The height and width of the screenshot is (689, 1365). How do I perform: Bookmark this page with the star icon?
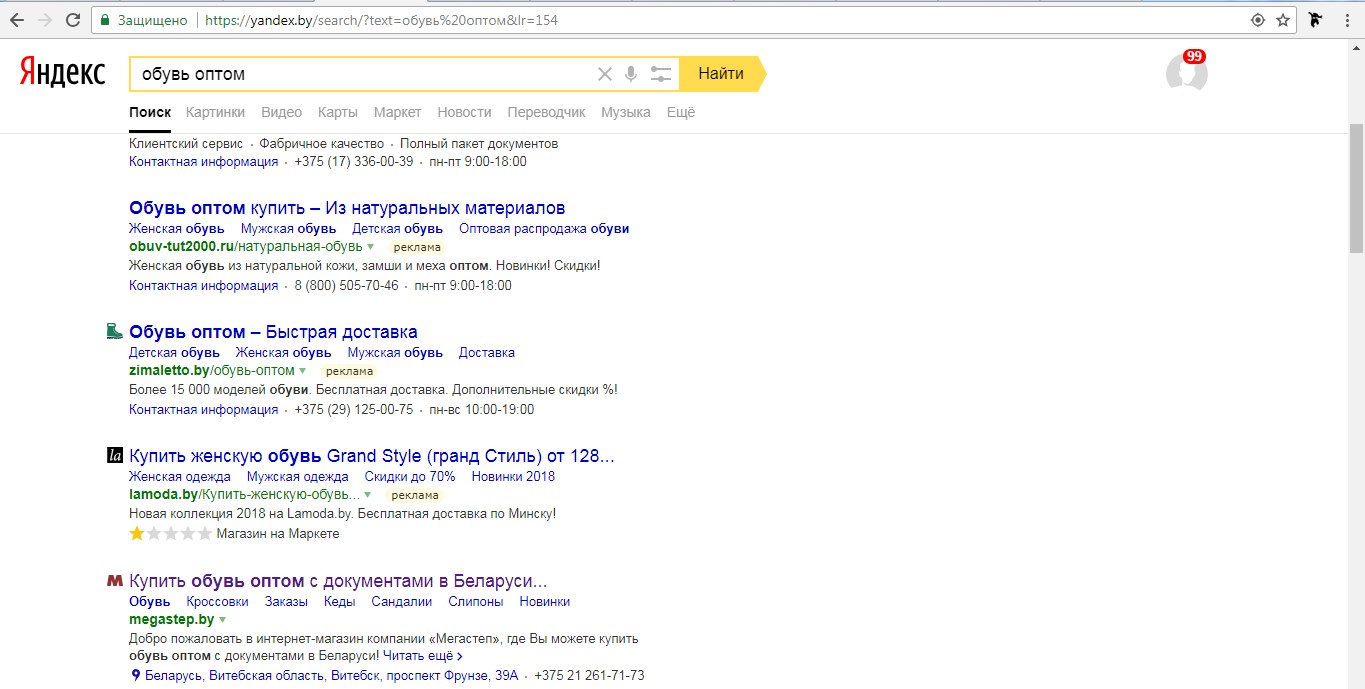[1283, 20]
